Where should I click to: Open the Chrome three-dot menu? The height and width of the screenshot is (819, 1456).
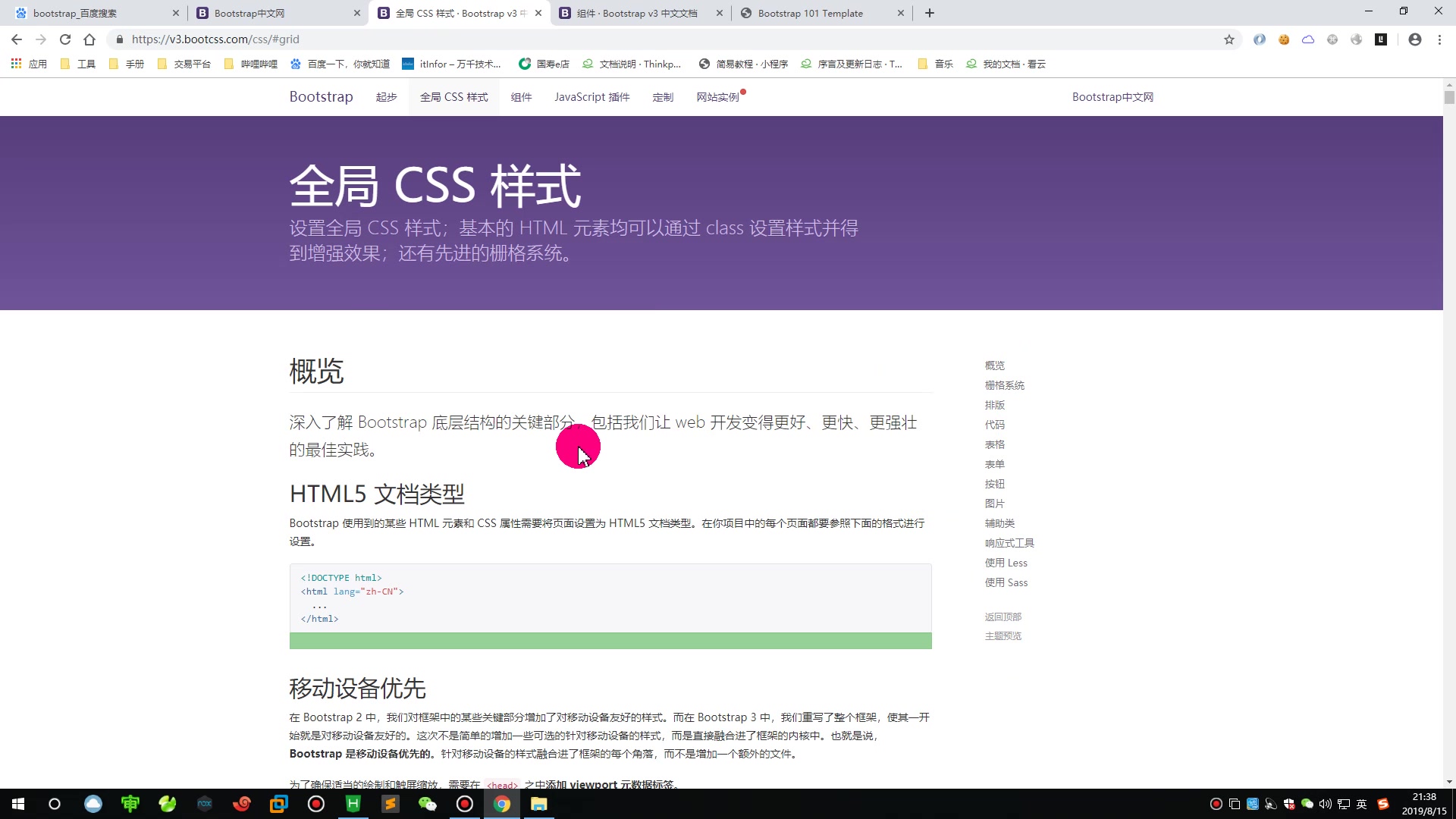click(1439, 39)
